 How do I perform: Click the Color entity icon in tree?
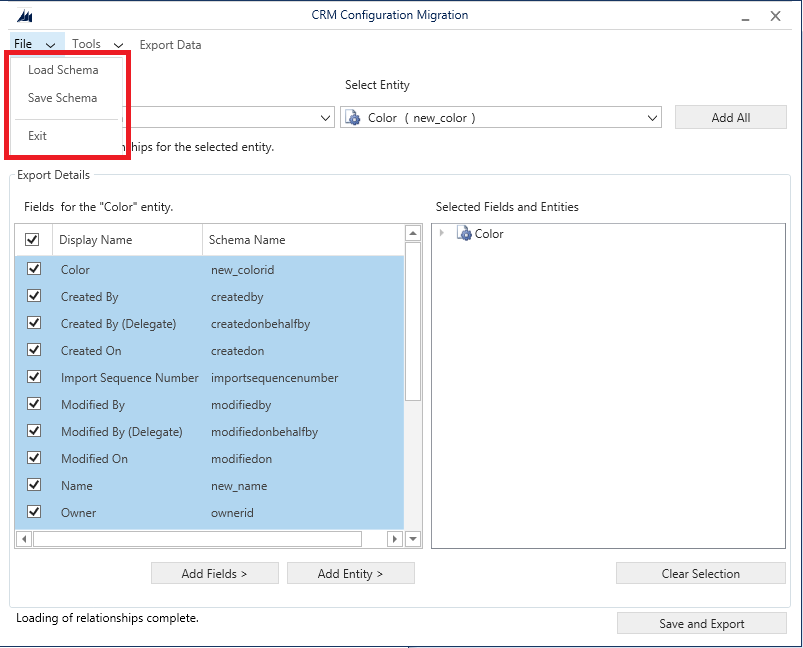point(464,234)
